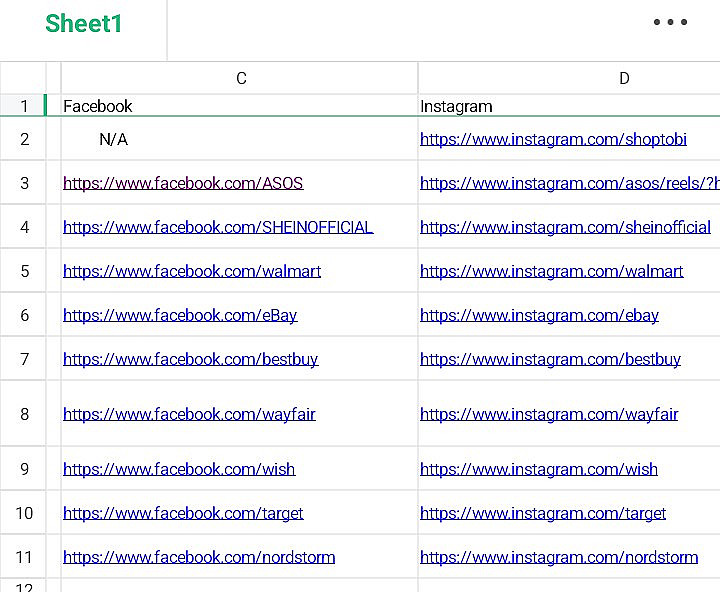This screenshot has height=592, width=720.
Task: Open the Target Instagram link
Action: click(543, 513)
